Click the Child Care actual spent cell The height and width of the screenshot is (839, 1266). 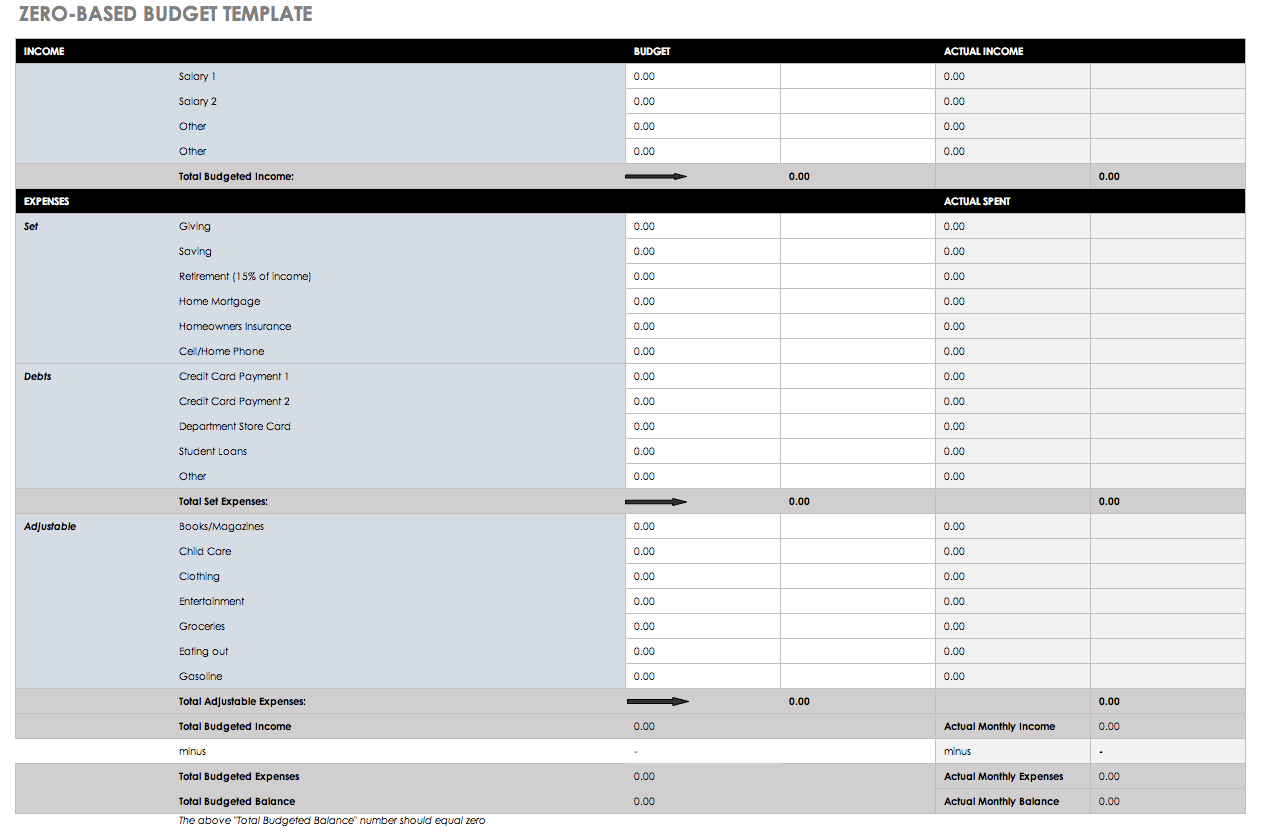coord(1012,551)
